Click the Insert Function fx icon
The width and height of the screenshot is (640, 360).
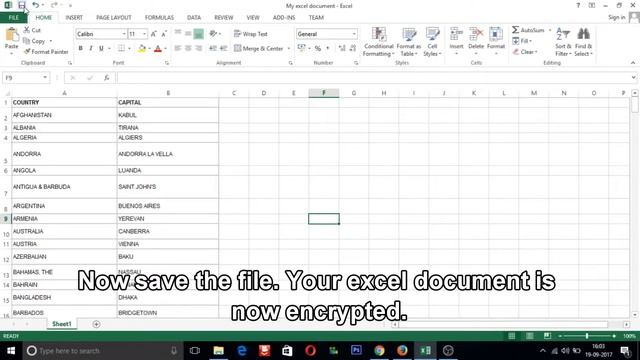(107, 78)
